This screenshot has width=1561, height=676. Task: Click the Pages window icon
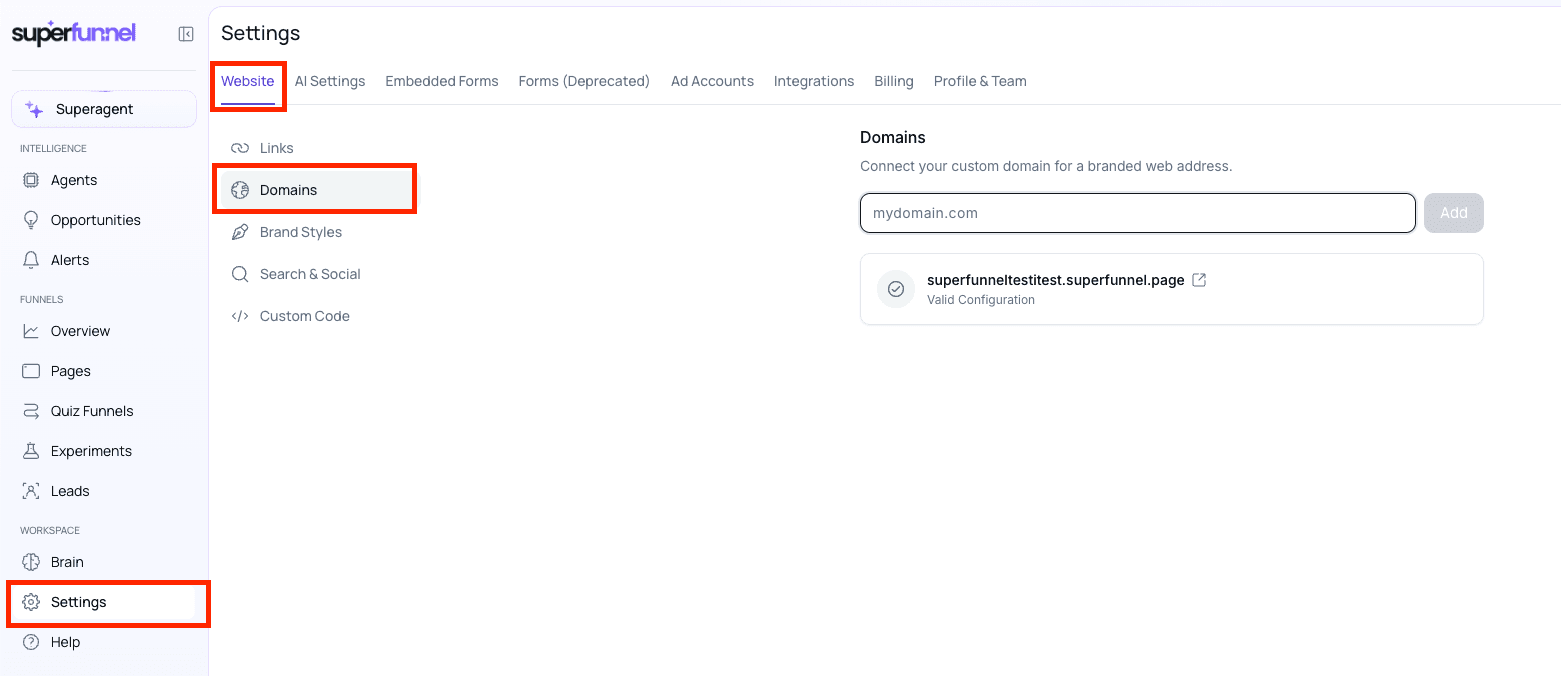[31, 371]
